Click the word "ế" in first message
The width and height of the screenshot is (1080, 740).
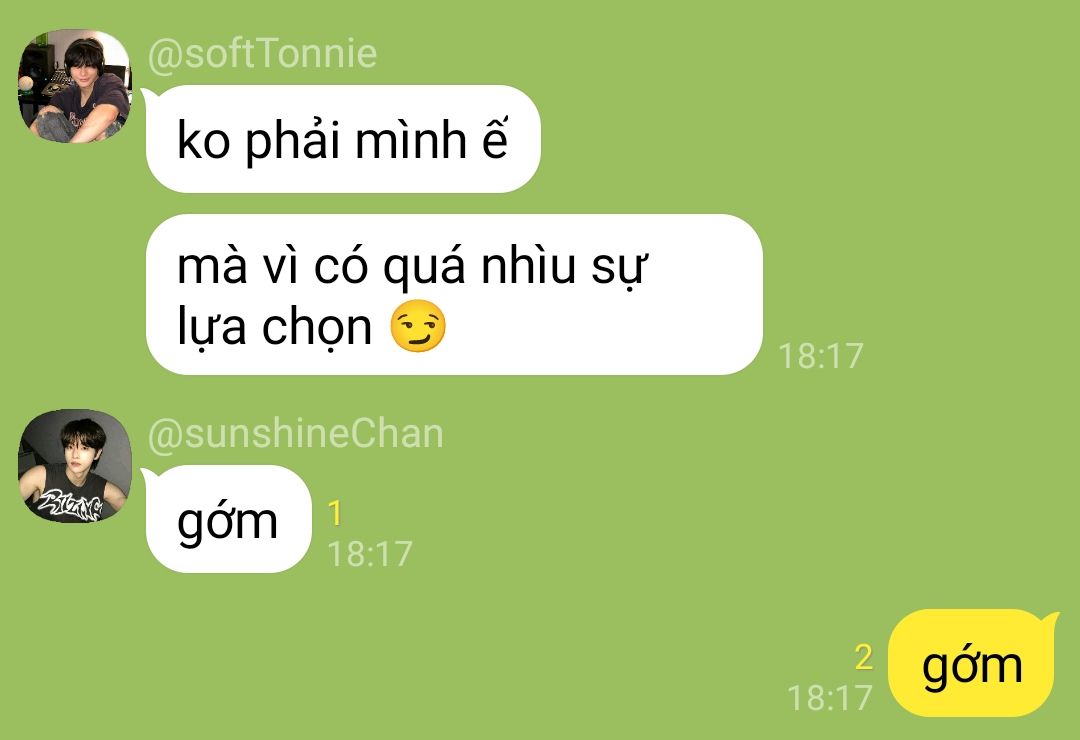(495, 140)
